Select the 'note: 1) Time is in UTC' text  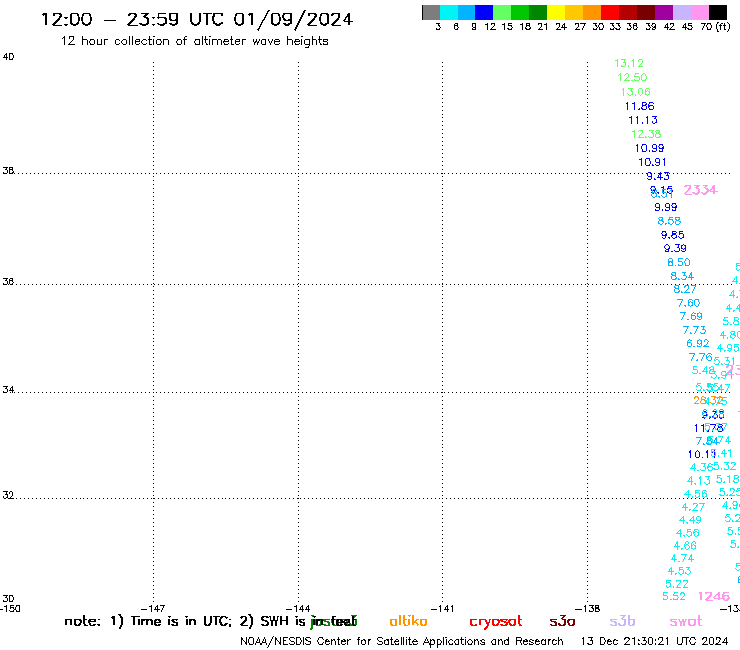(148, 621)
